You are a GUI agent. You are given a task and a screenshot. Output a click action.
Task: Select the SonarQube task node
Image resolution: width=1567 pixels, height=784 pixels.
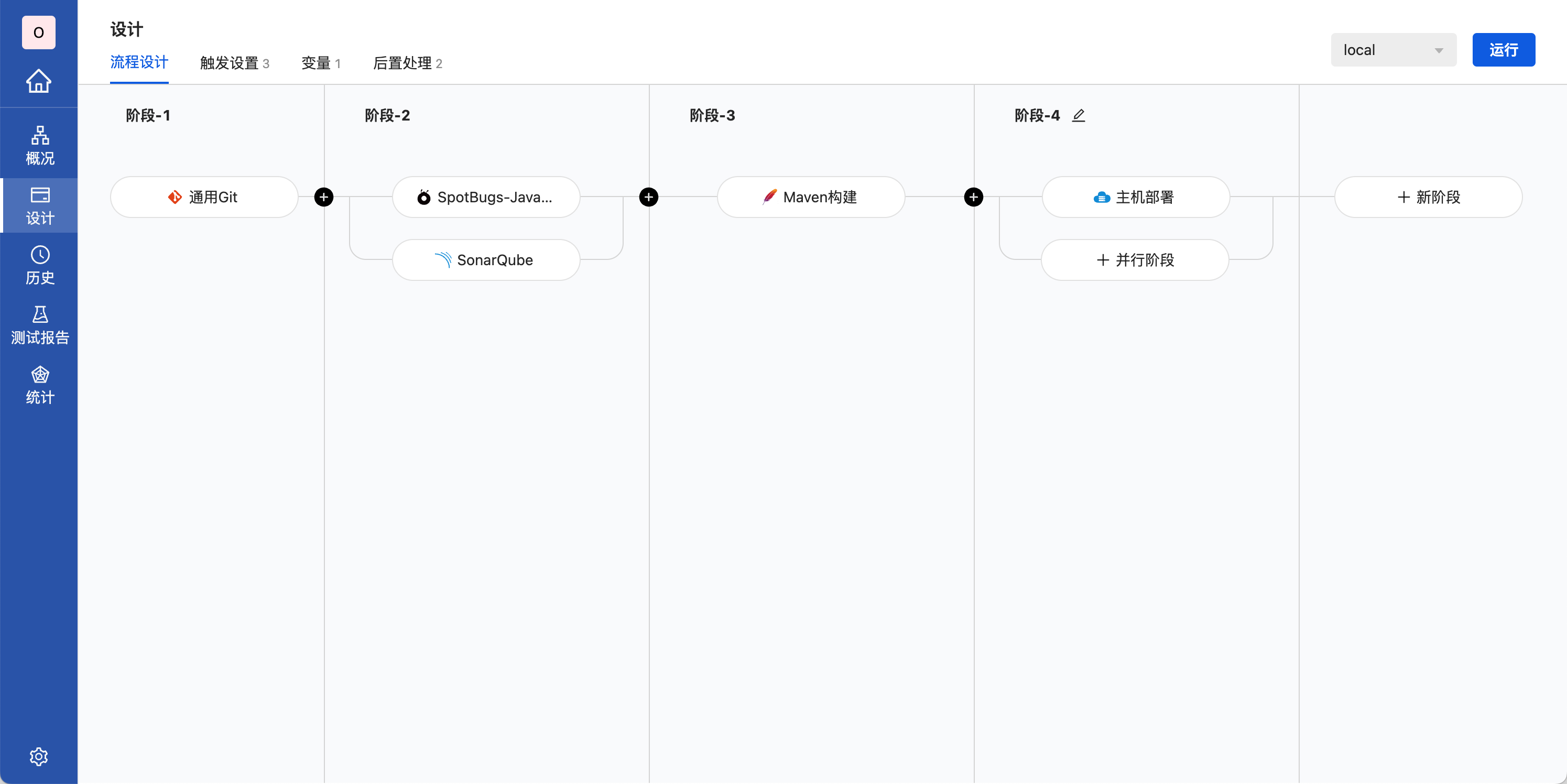click(485, 260)
